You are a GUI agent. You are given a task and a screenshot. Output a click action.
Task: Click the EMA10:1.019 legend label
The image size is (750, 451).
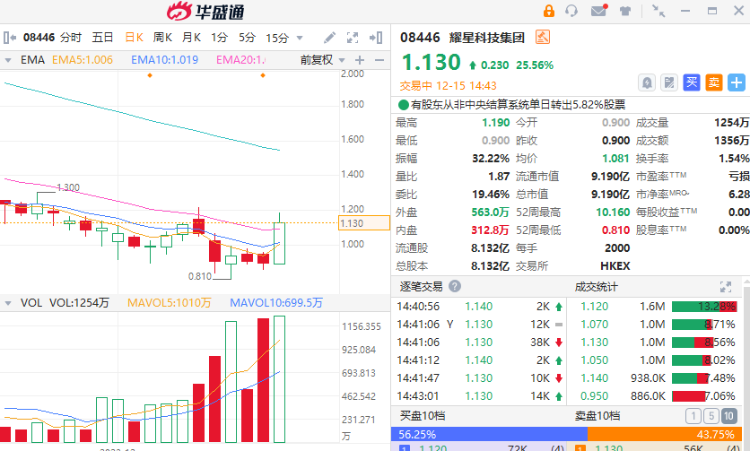165,60
